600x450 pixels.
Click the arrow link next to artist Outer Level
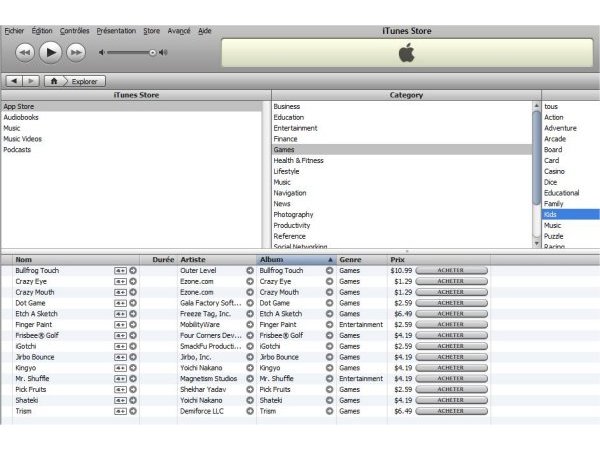pos(250,271)
